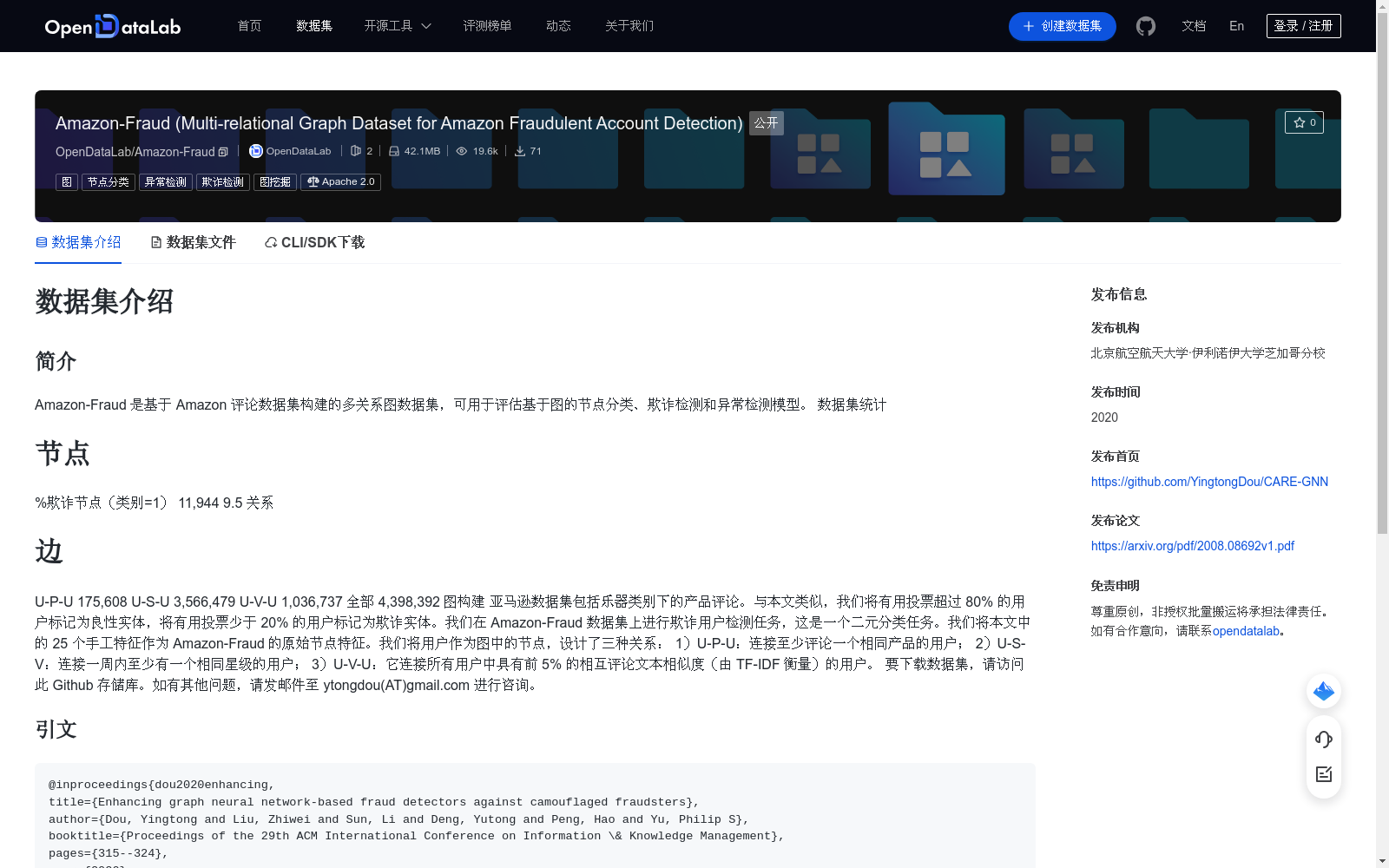Open the GitHub icon in the navbar
1389x868 pixels.
coord(1146,26)
